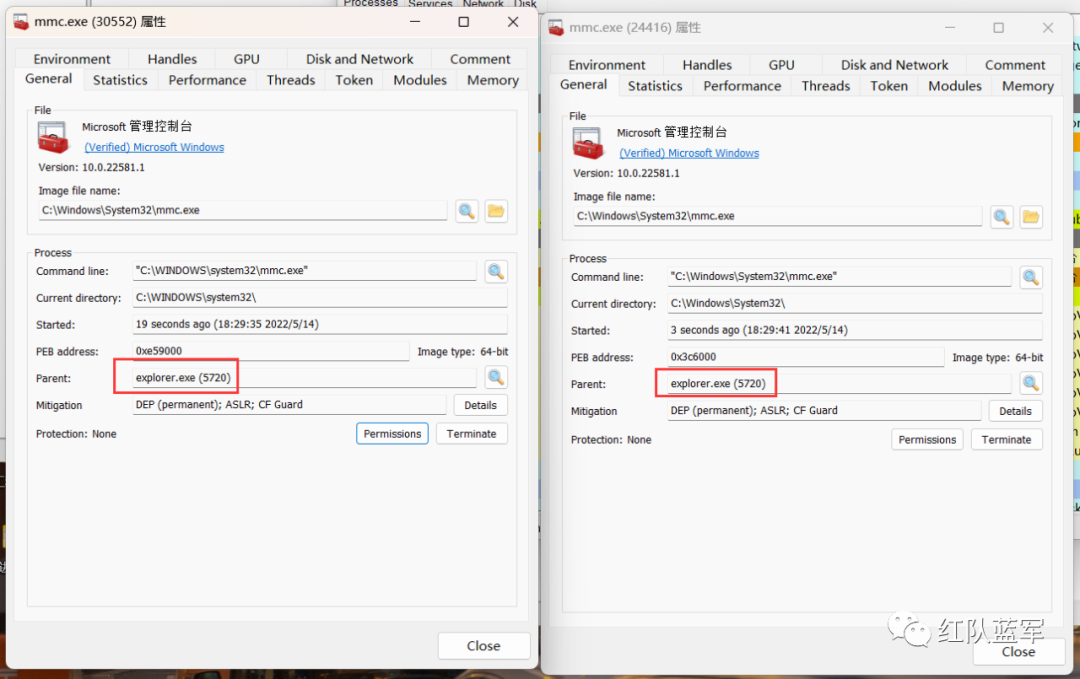Click PEB address 0x3c6000 field
The image size is (1080, 679).
(x=806, y=357)
